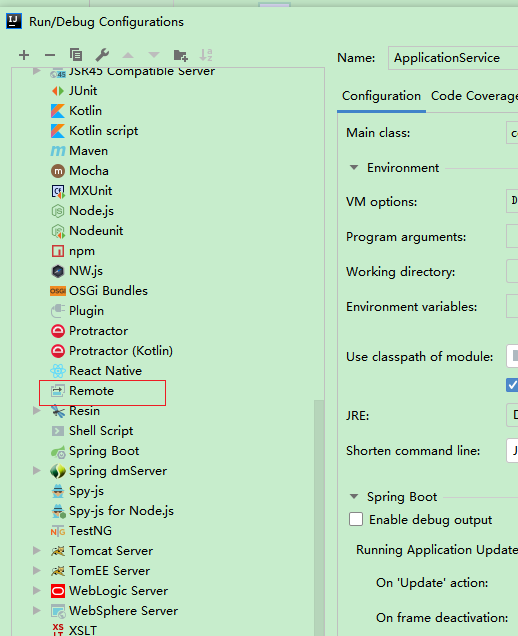Select WebLogic Server tree item text
The image size is (518, 636).
[118, 591]
